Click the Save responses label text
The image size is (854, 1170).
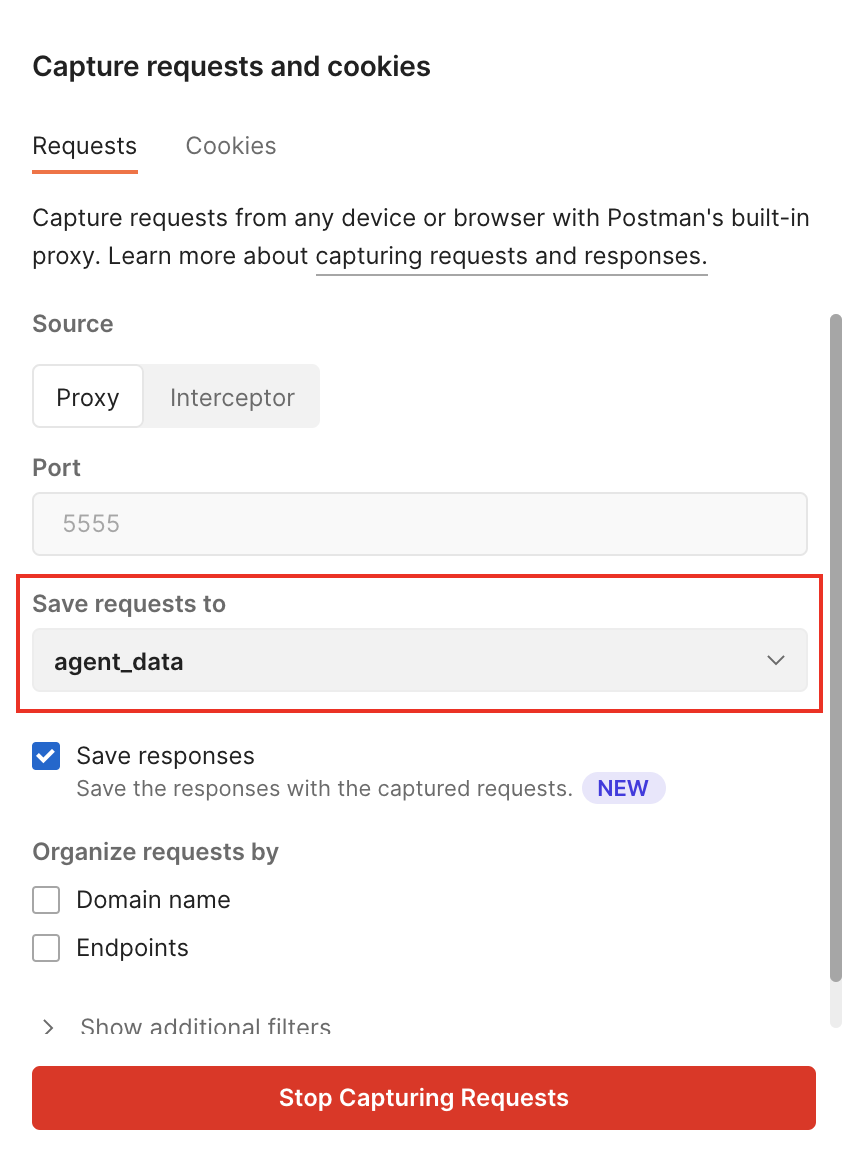[x=165, y=756]
